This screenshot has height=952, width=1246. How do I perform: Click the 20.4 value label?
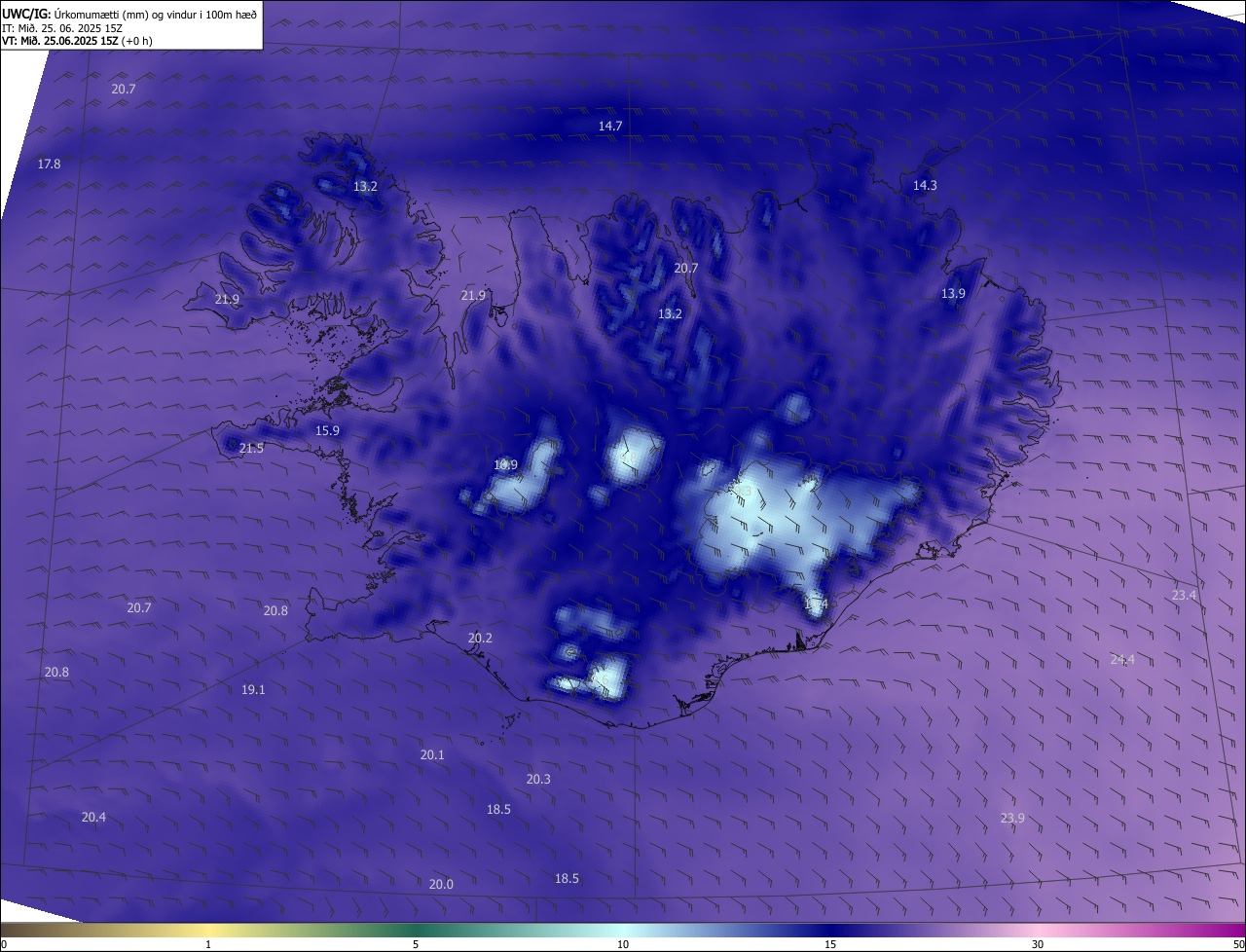coord(93,817)
